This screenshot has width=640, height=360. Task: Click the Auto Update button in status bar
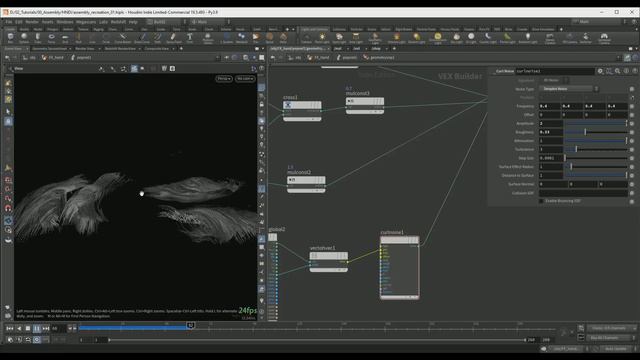click(x=616, y=349)
